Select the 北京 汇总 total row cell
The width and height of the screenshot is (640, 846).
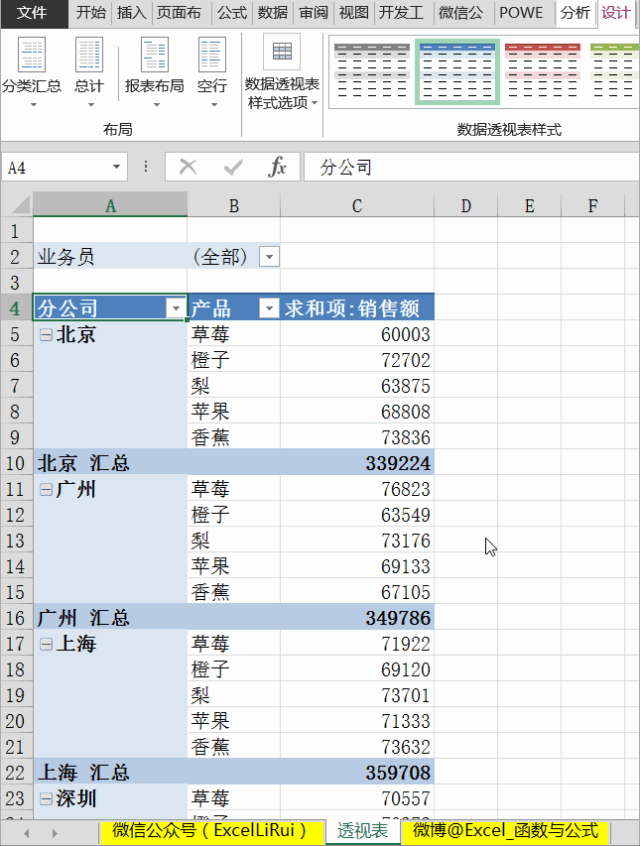[x=110, y=463]
